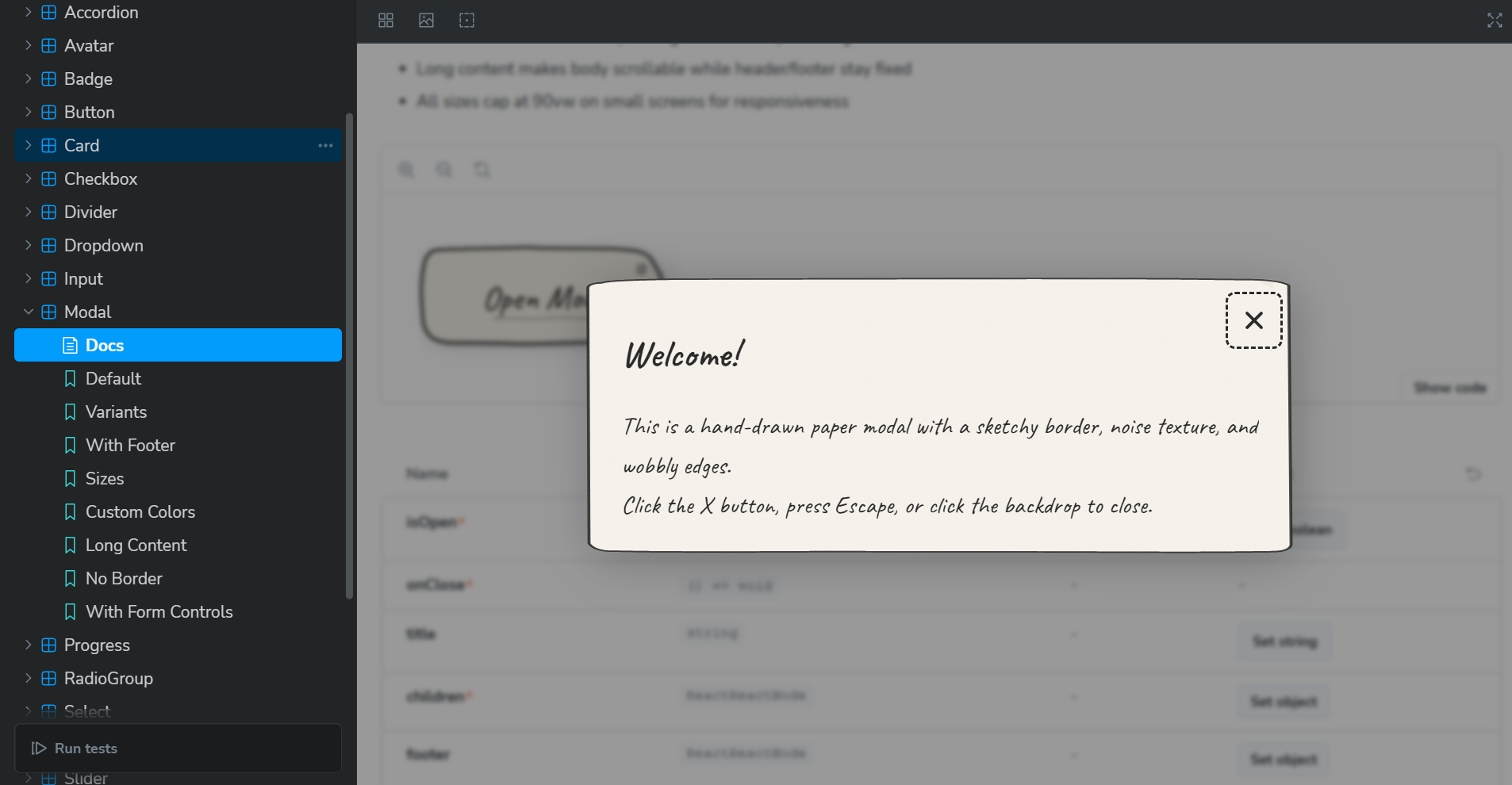Open the Long Content story
This screenshot has height=785, width=1512.
pos(178,545)
